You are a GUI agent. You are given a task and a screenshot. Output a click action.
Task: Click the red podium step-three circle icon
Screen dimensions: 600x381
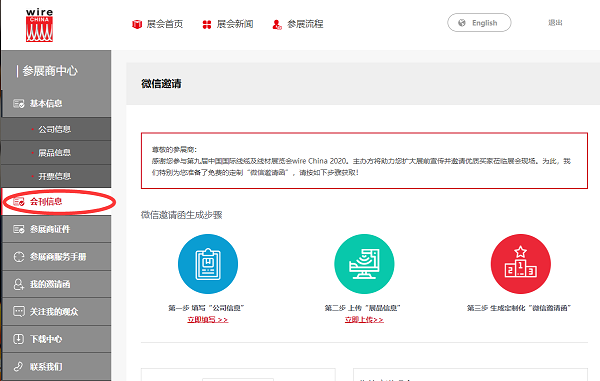(520, 264)
